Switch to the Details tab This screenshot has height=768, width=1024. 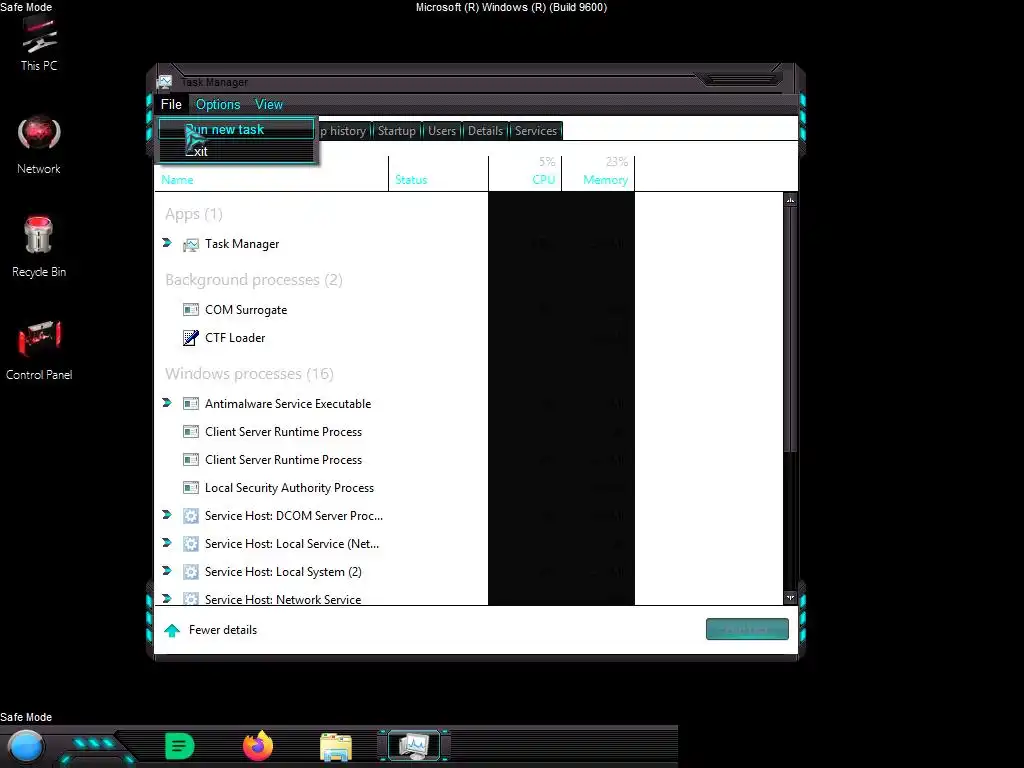(x=485, y=131)
